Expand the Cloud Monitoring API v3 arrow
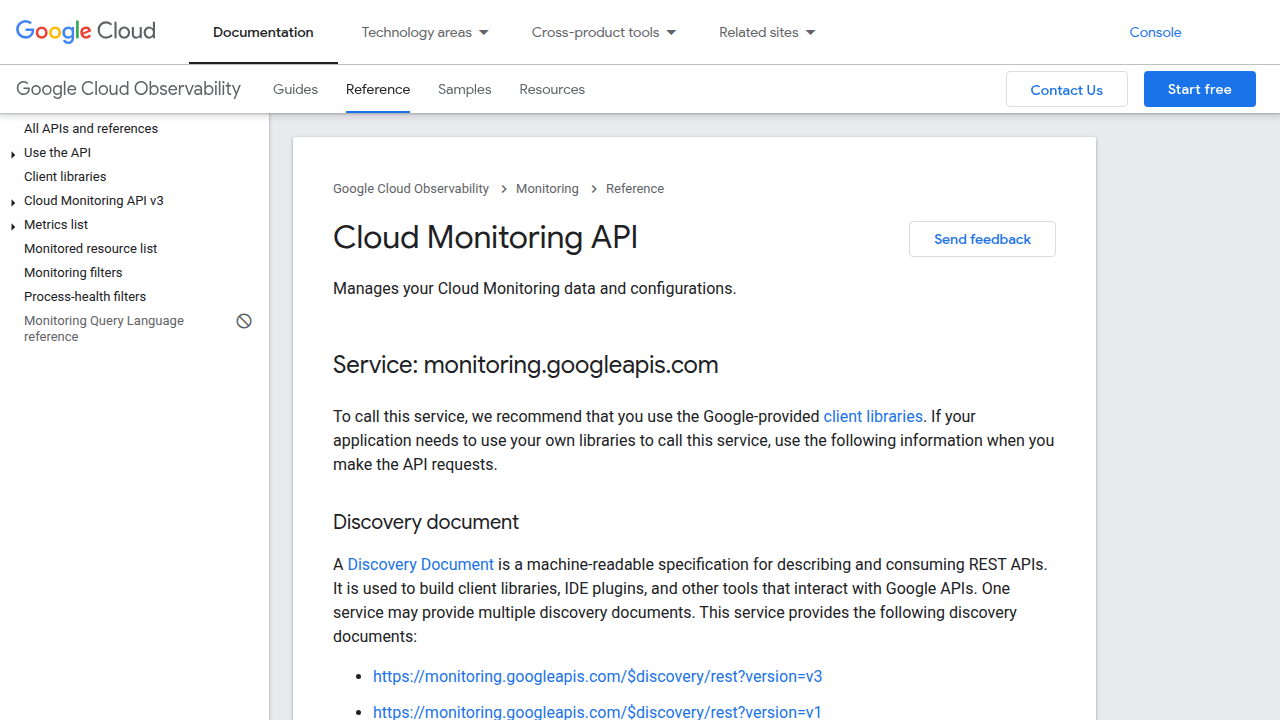This screenshot has width=1280, height=720. click(13, 202)
